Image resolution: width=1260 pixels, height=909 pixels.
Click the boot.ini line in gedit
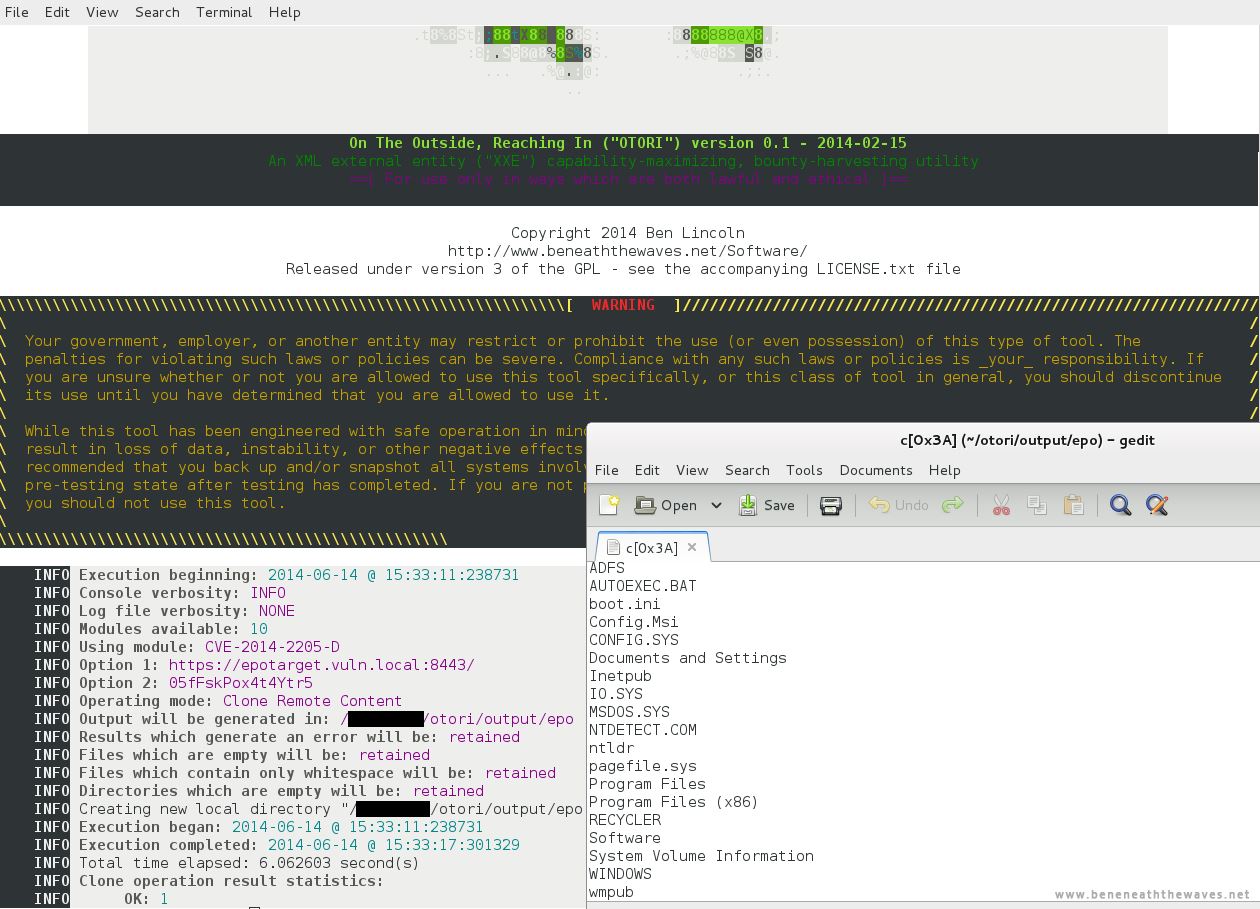[625, 604]
